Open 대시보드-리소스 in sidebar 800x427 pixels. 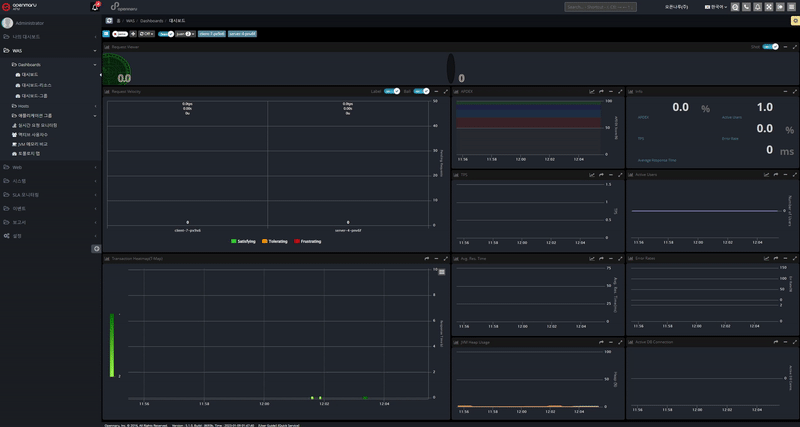(37, 85)
